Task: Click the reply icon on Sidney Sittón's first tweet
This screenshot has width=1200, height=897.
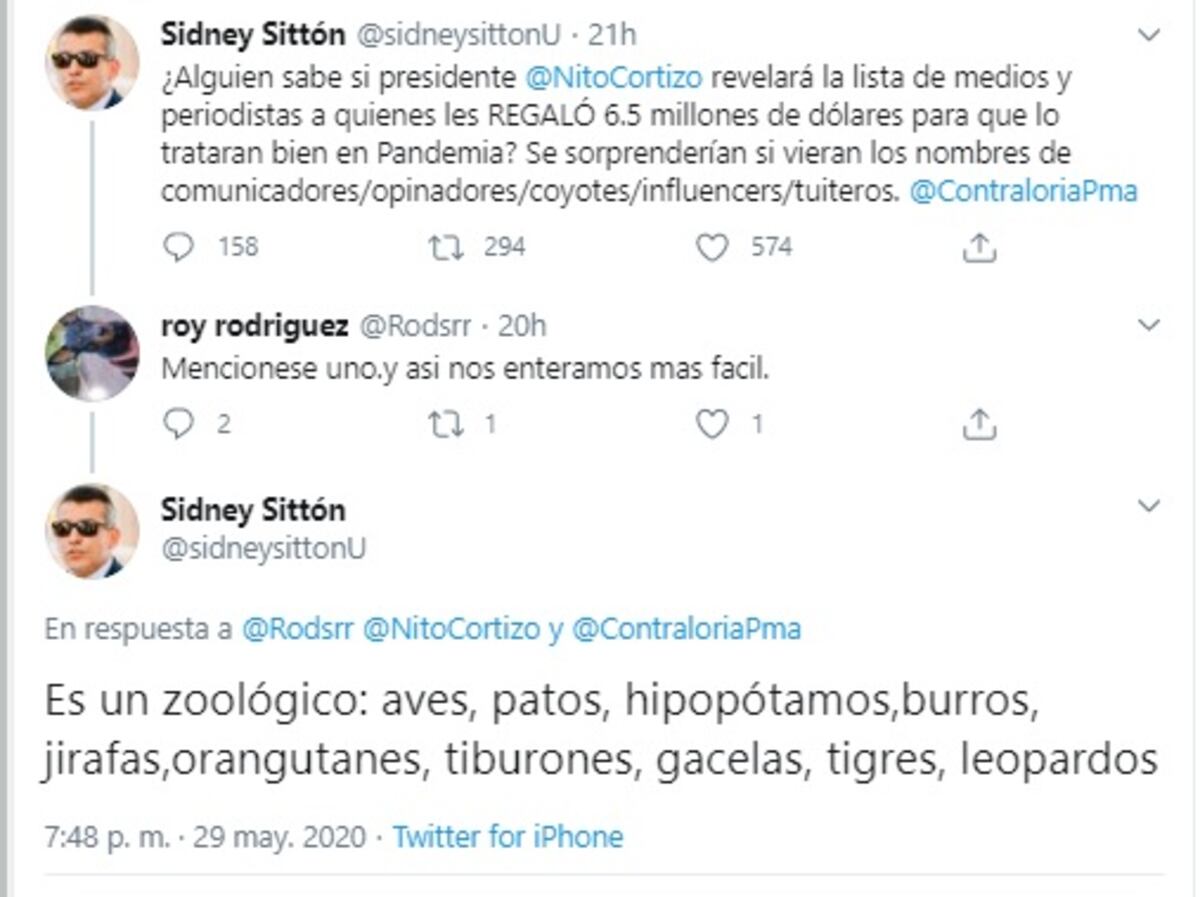Action: (x=181, y=247)
